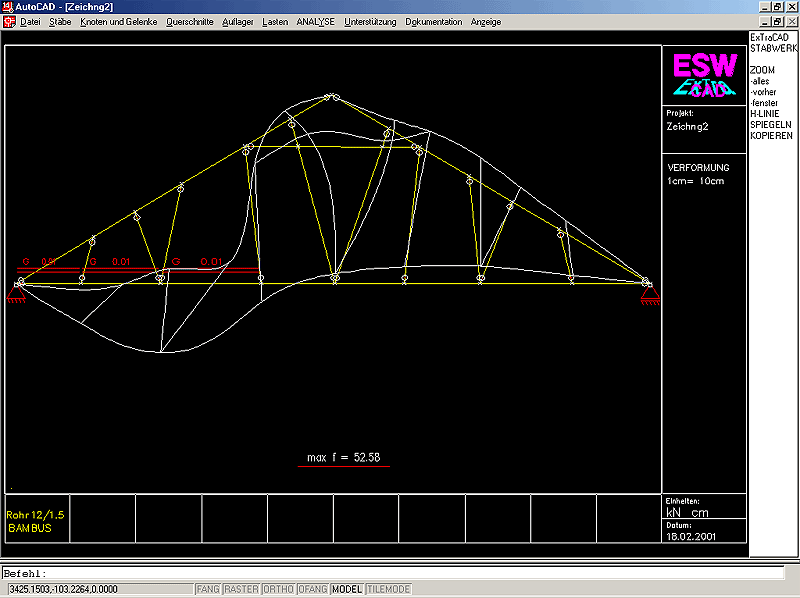Close the AutoCAD application window

pos(792,7)
